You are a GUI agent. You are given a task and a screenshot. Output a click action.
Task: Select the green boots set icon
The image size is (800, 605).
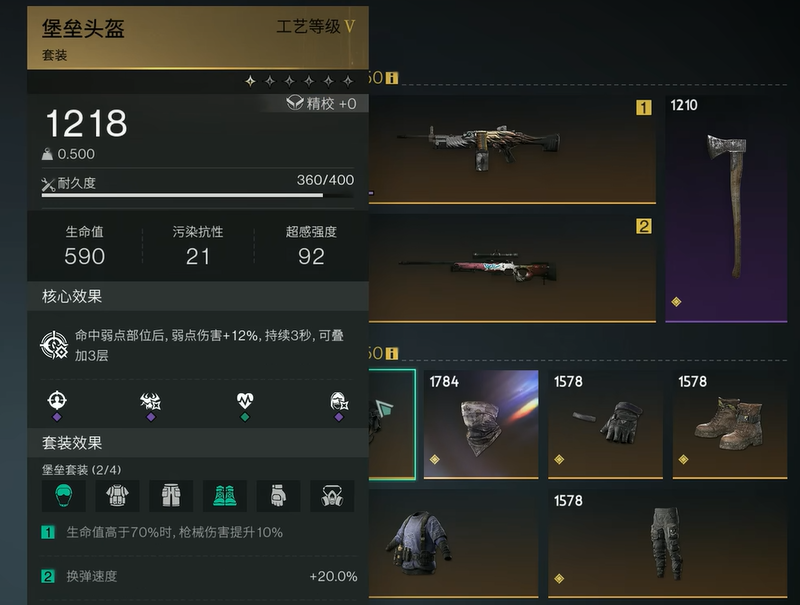pos(224,495)
